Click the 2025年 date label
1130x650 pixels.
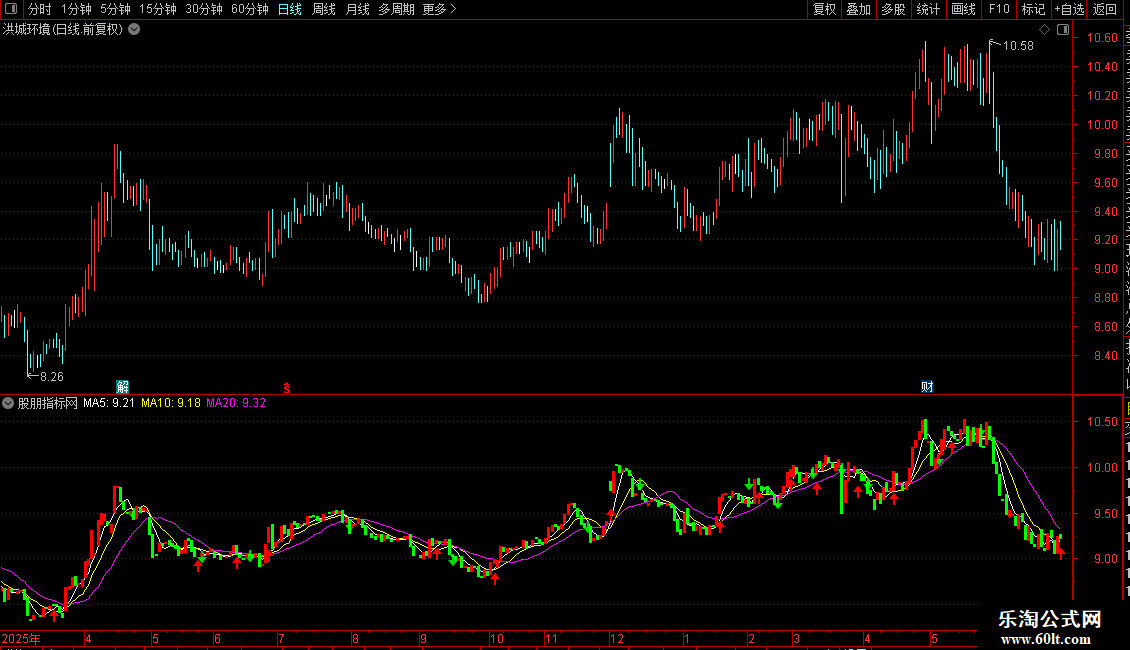point(21,638)
